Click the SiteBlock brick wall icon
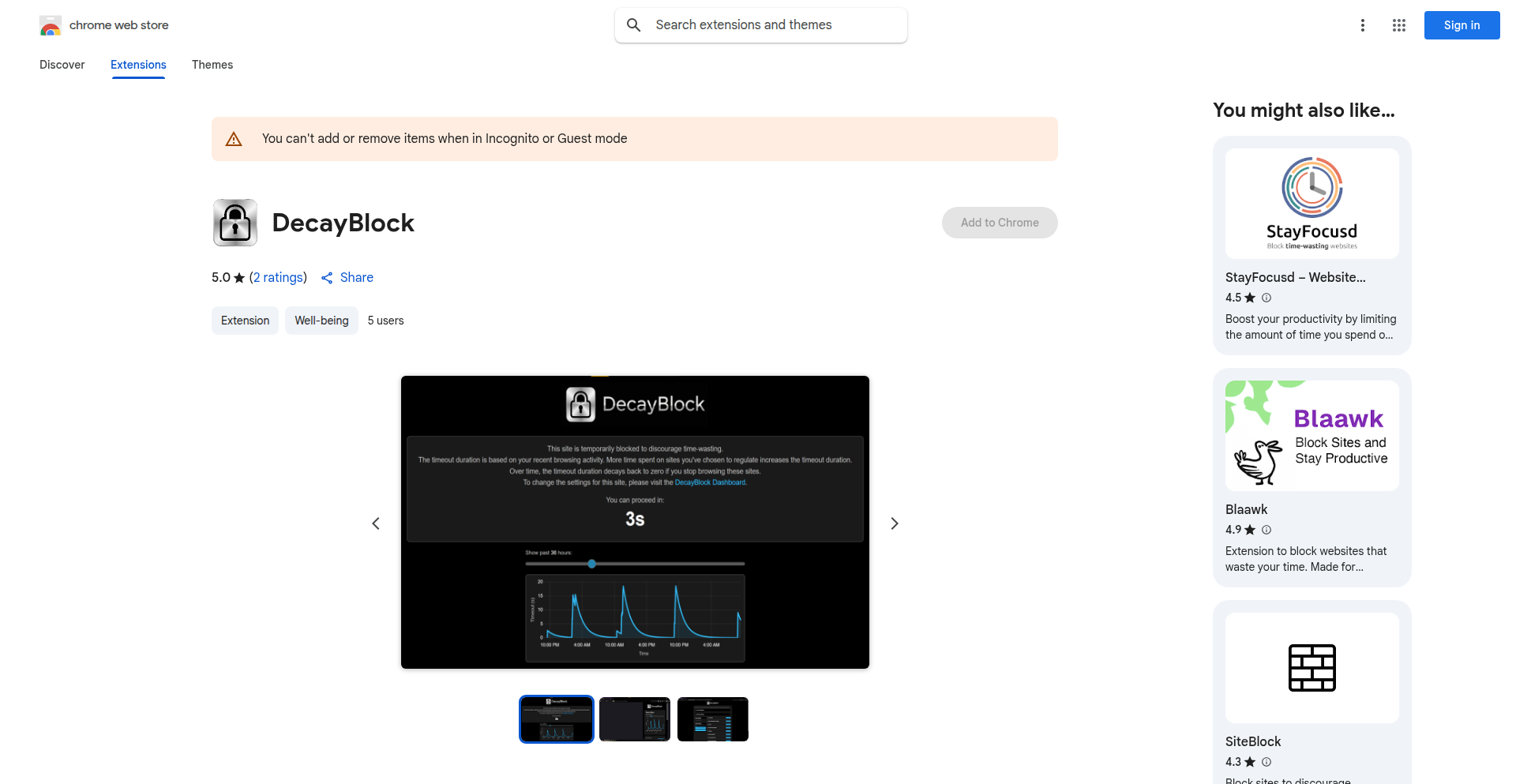The width and height of the screenshot is (1516, 784). pyautogui.click(x=1312, y=668)
